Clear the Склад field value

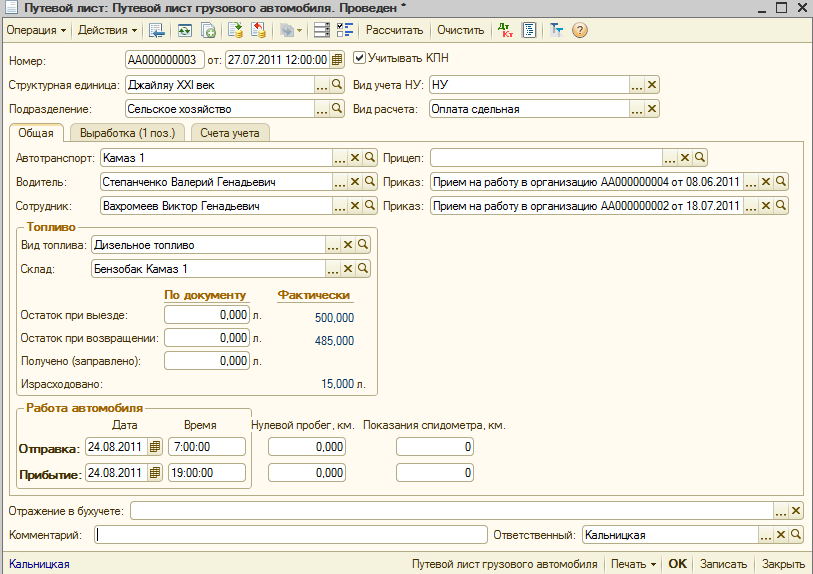tap(348, 269)
